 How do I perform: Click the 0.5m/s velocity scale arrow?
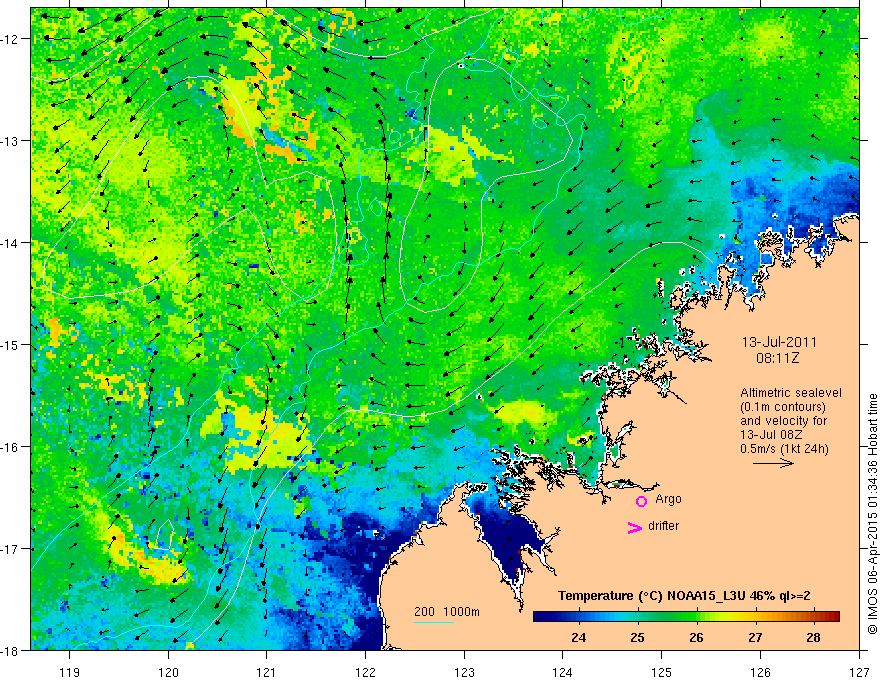773,463
